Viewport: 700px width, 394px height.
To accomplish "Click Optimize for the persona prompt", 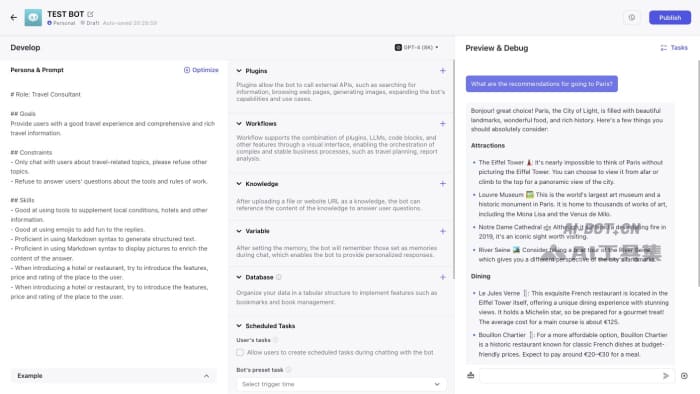I will pos(201,70).
